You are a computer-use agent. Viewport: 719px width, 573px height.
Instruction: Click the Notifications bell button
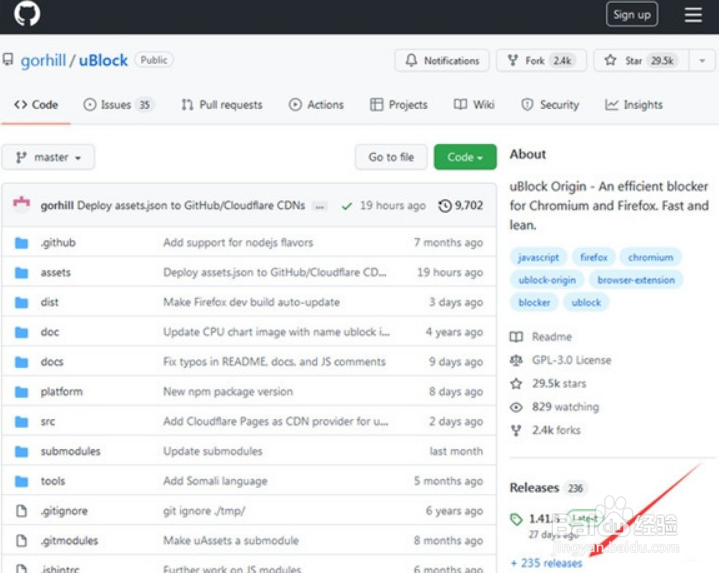[442, 61]
